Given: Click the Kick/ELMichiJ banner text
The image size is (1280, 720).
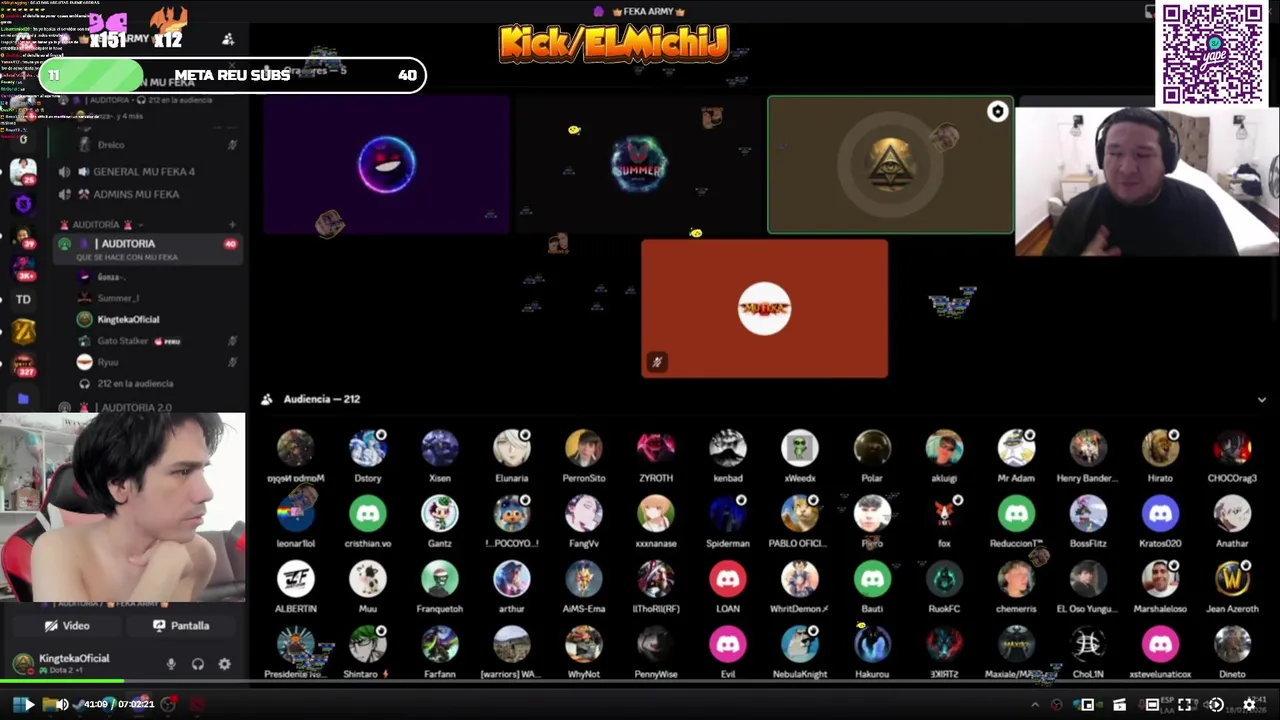Looking at the screenshot, I should (x=615, y=44).
